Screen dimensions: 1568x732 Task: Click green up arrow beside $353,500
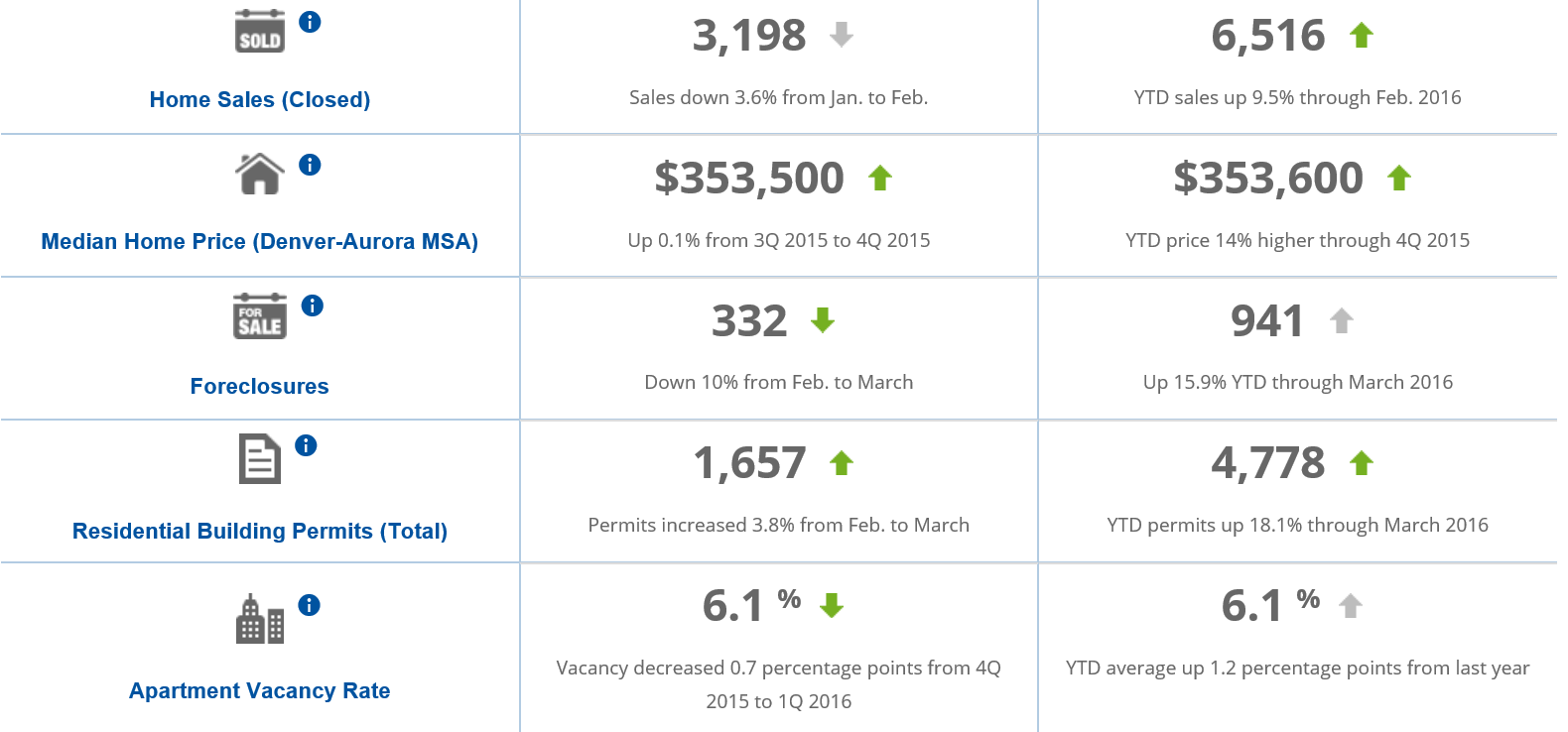(880, 179)
